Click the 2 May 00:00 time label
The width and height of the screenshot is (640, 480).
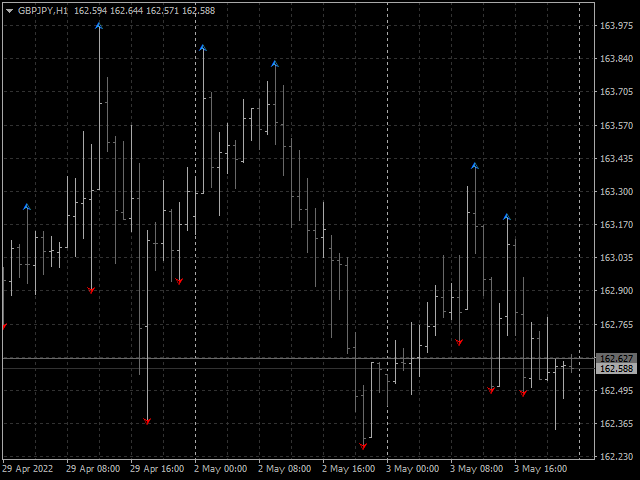(220, 468)
